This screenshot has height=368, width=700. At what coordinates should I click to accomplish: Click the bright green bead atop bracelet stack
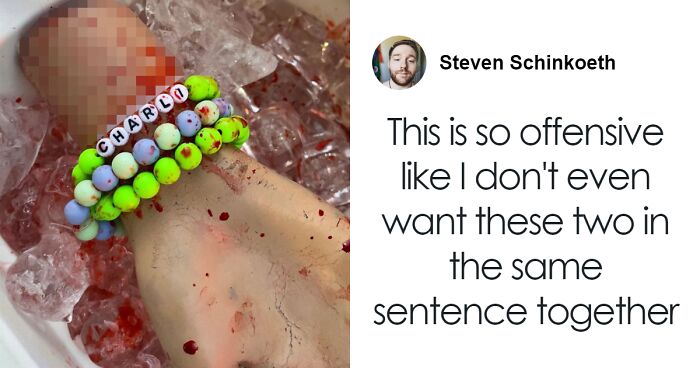click(201, 88)
